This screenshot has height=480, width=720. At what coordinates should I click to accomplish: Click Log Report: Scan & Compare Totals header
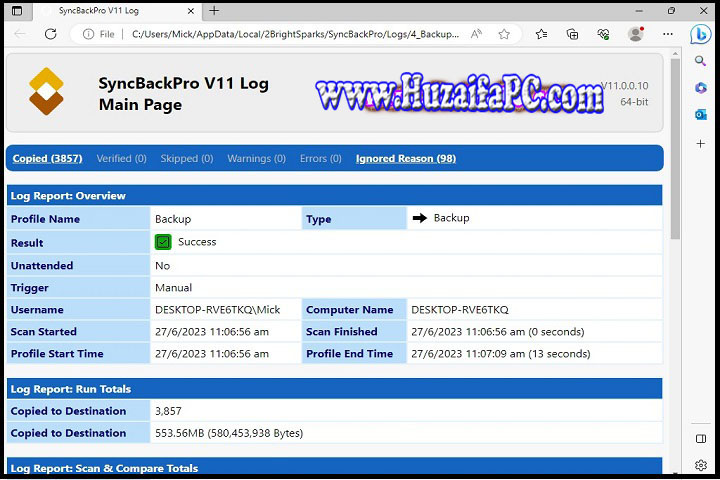(334, 467)
